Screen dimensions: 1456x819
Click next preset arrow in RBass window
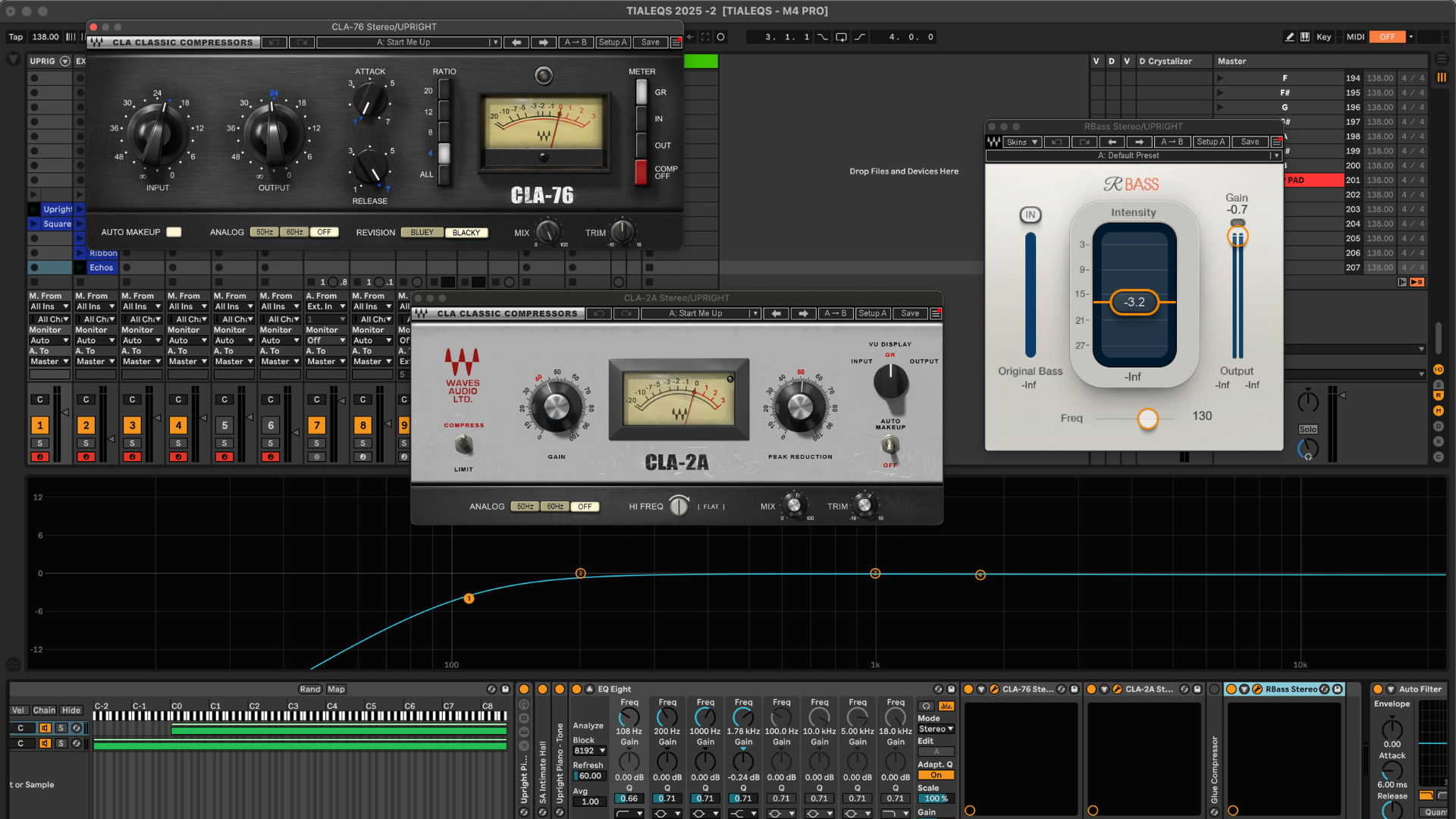[1139, 142]
